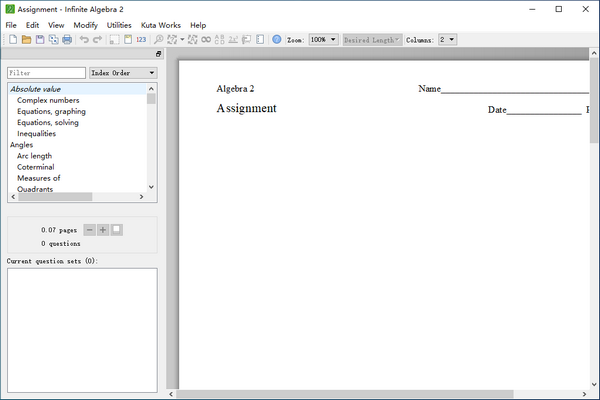Click the infinity symbol toolbar icon
The height and width of the screenshot is (400, 600).
206,40
